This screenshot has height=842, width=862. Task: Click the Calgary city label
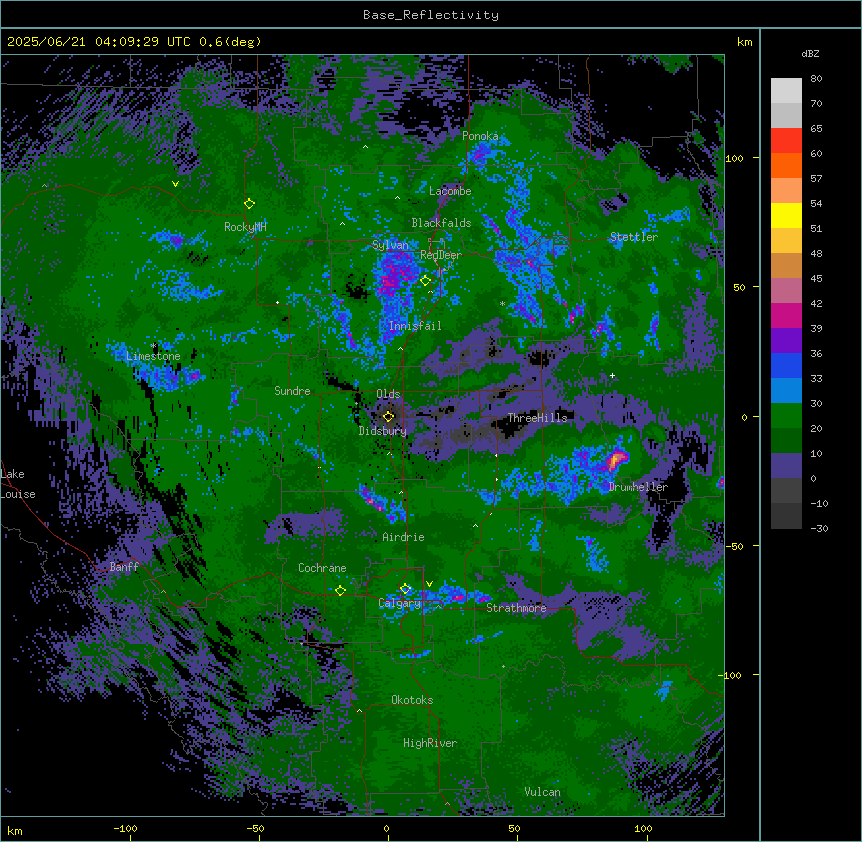tap(400, 603)
